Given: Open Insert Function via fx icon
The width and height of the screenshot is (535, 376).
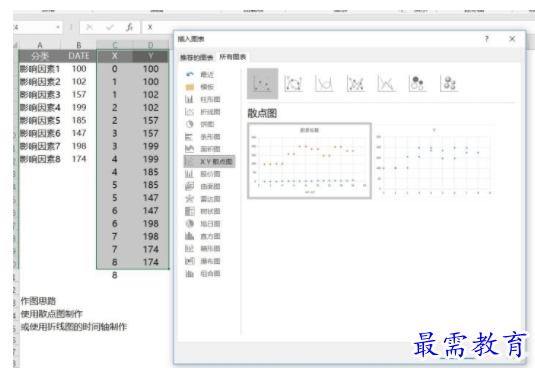Looking at the screenshot, I should (129, 27).
